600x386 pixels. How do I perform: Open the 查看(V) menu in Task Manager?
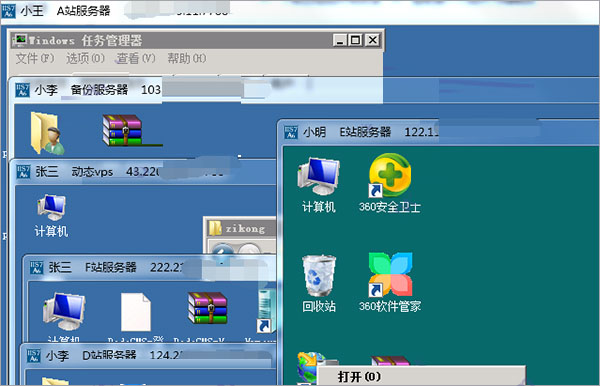136,59
